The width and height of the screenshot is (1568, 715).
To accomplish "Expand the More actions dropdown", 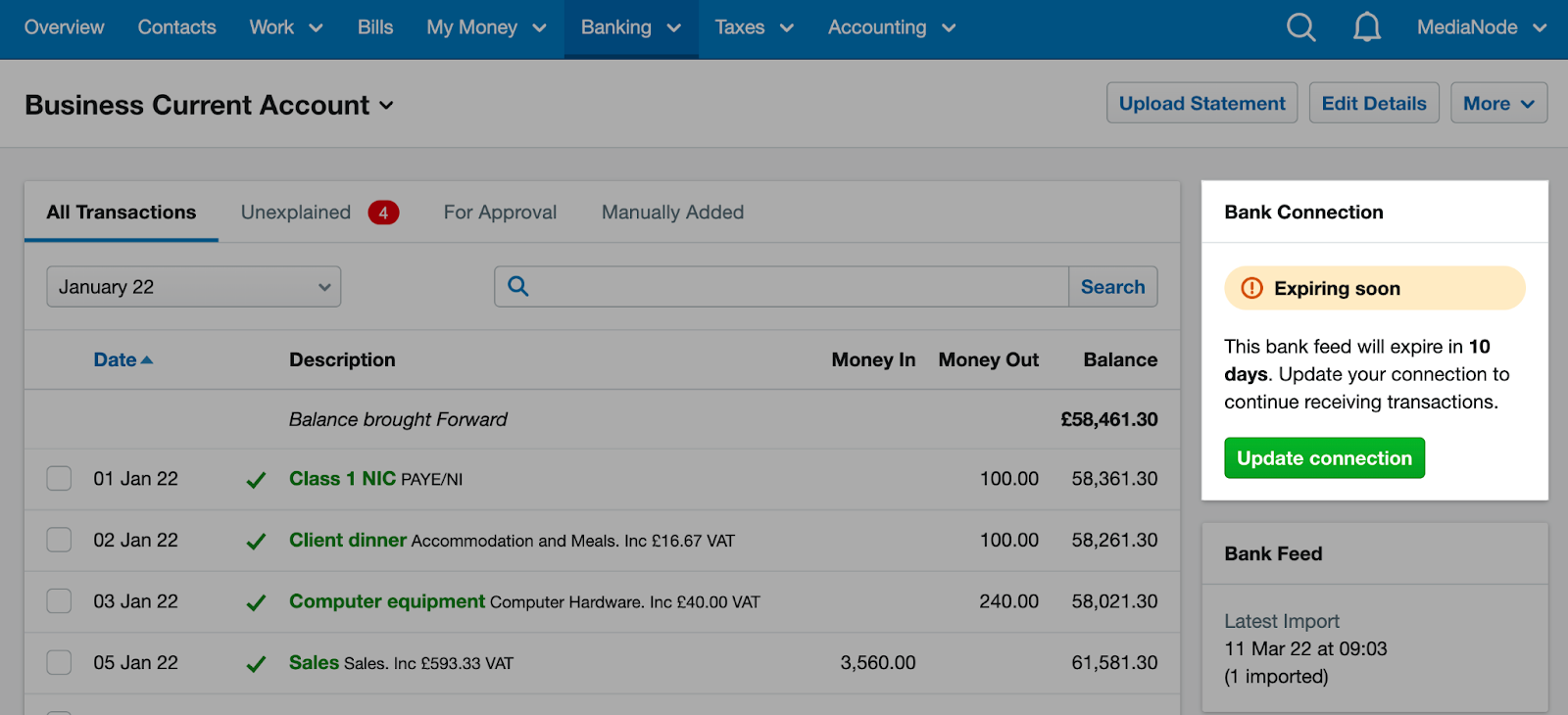I will [x=1498, y=103].
